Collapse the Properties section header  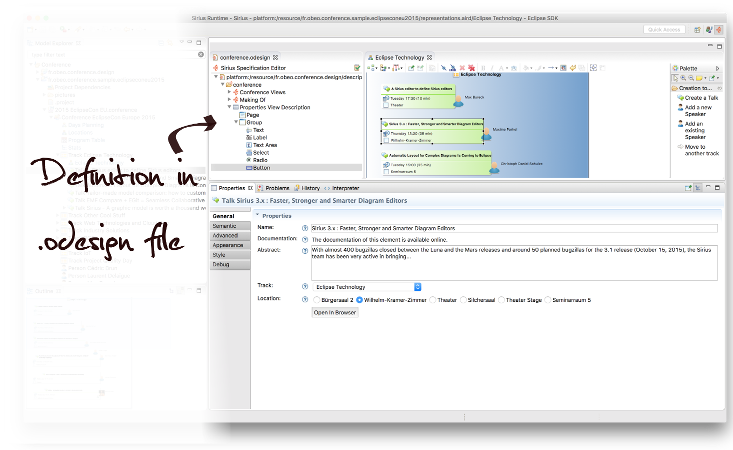(x=257, y=215)
